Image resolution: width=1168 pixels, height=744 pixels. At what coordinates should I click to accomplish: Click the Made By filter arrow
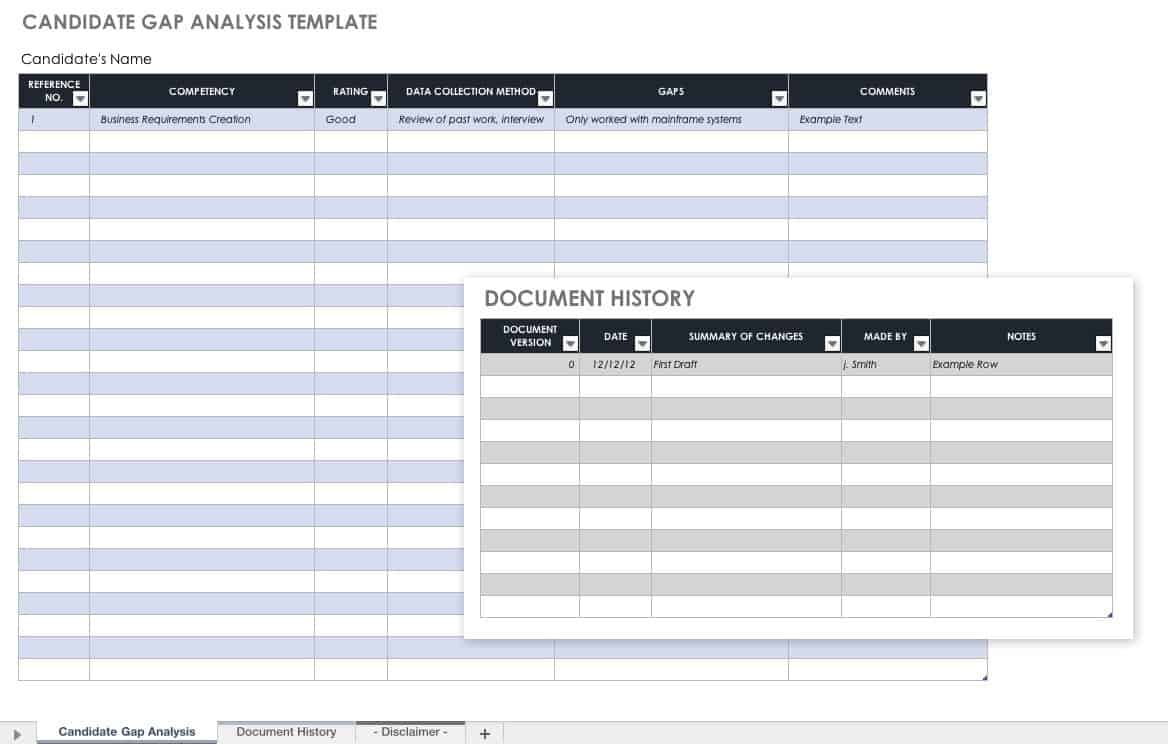tap(921, 344)
